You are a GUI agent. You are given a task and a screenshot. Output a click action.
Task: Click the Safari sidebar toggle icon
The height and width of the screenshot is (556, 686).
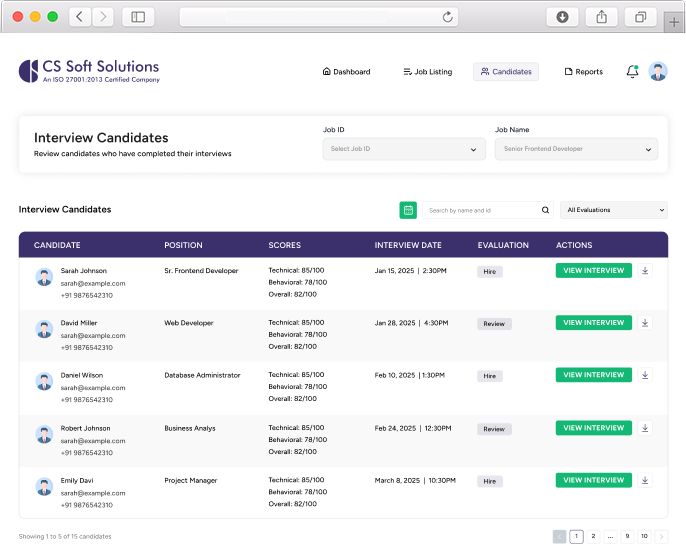138,17
